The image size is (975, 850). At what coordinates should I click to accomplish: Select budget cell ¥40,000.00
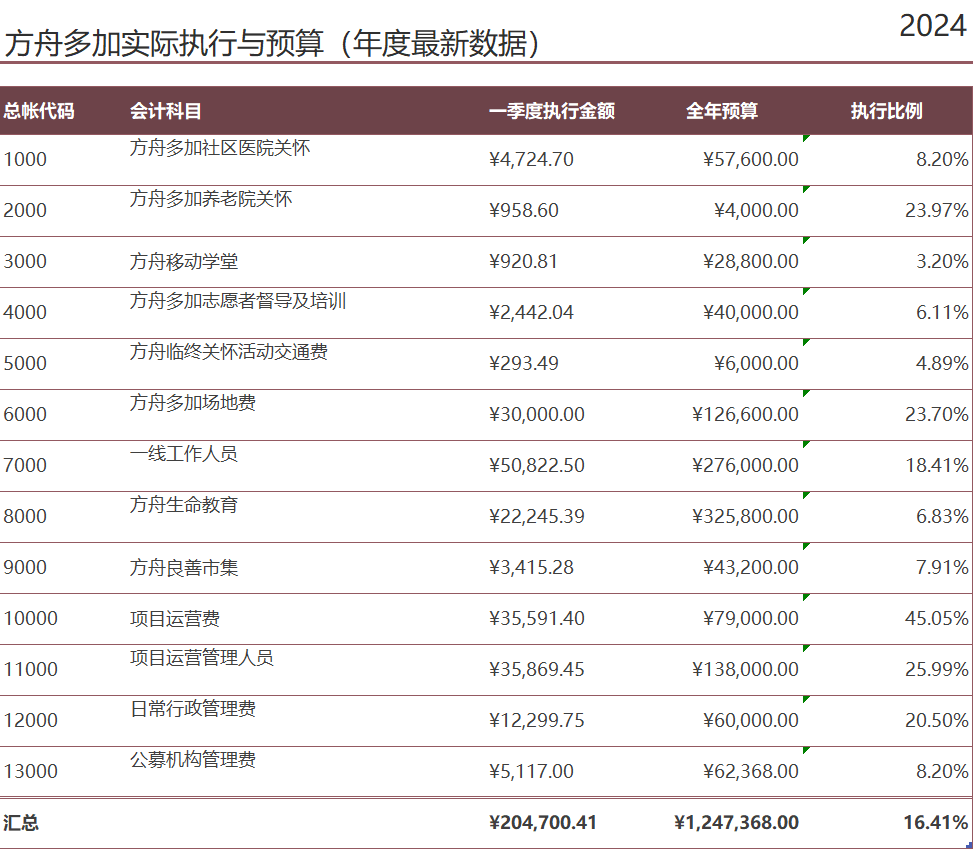point(751,312)
